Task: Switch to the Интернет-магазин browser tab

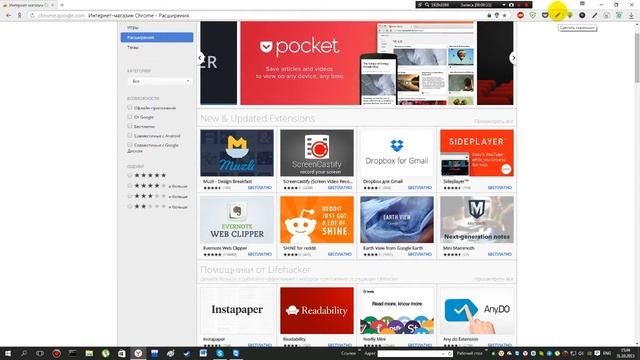Action: [x=28, y=5]
